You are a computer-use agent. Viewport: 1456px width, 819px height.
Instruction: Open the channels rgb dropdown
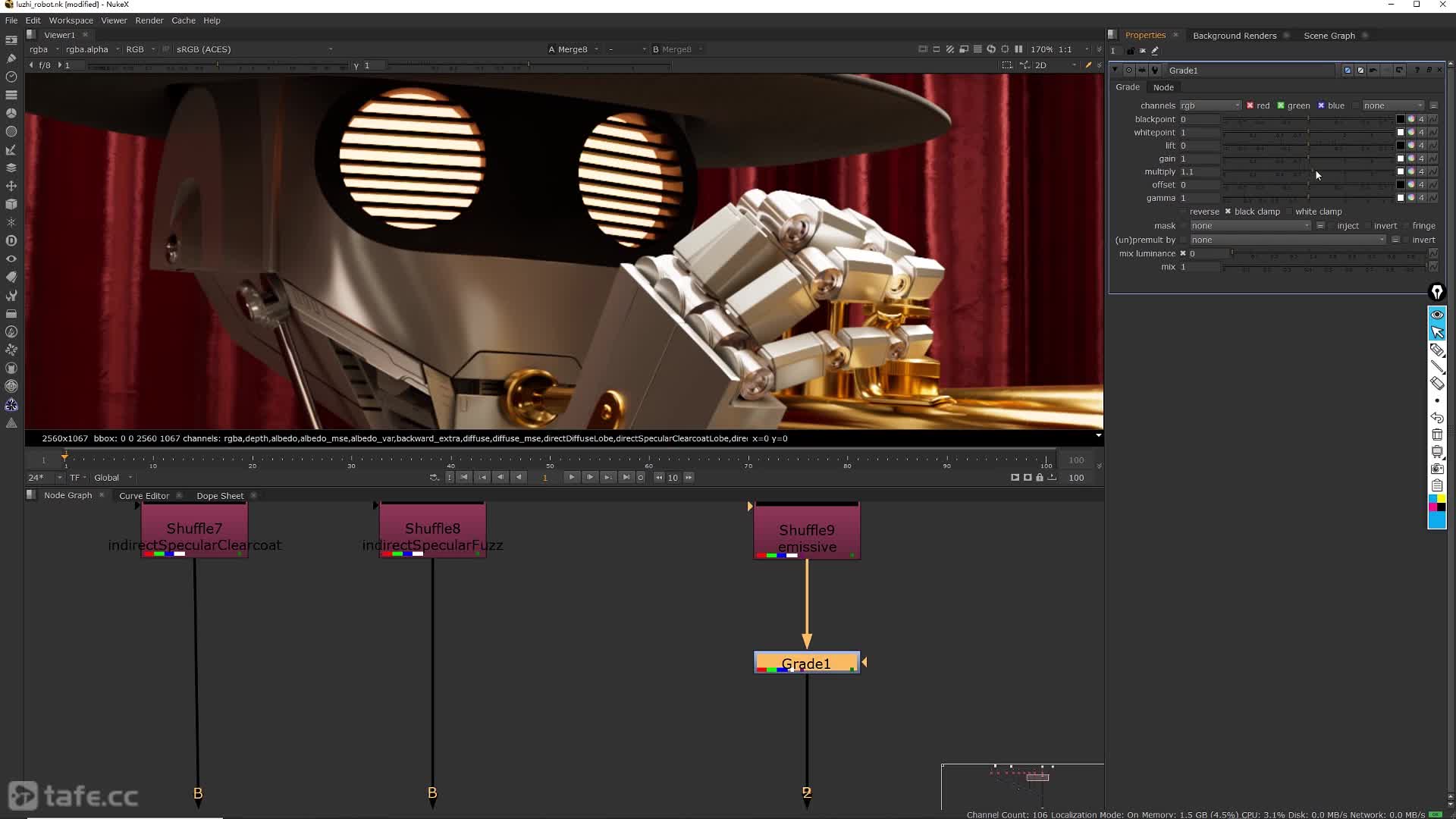tap(1210, 105)
